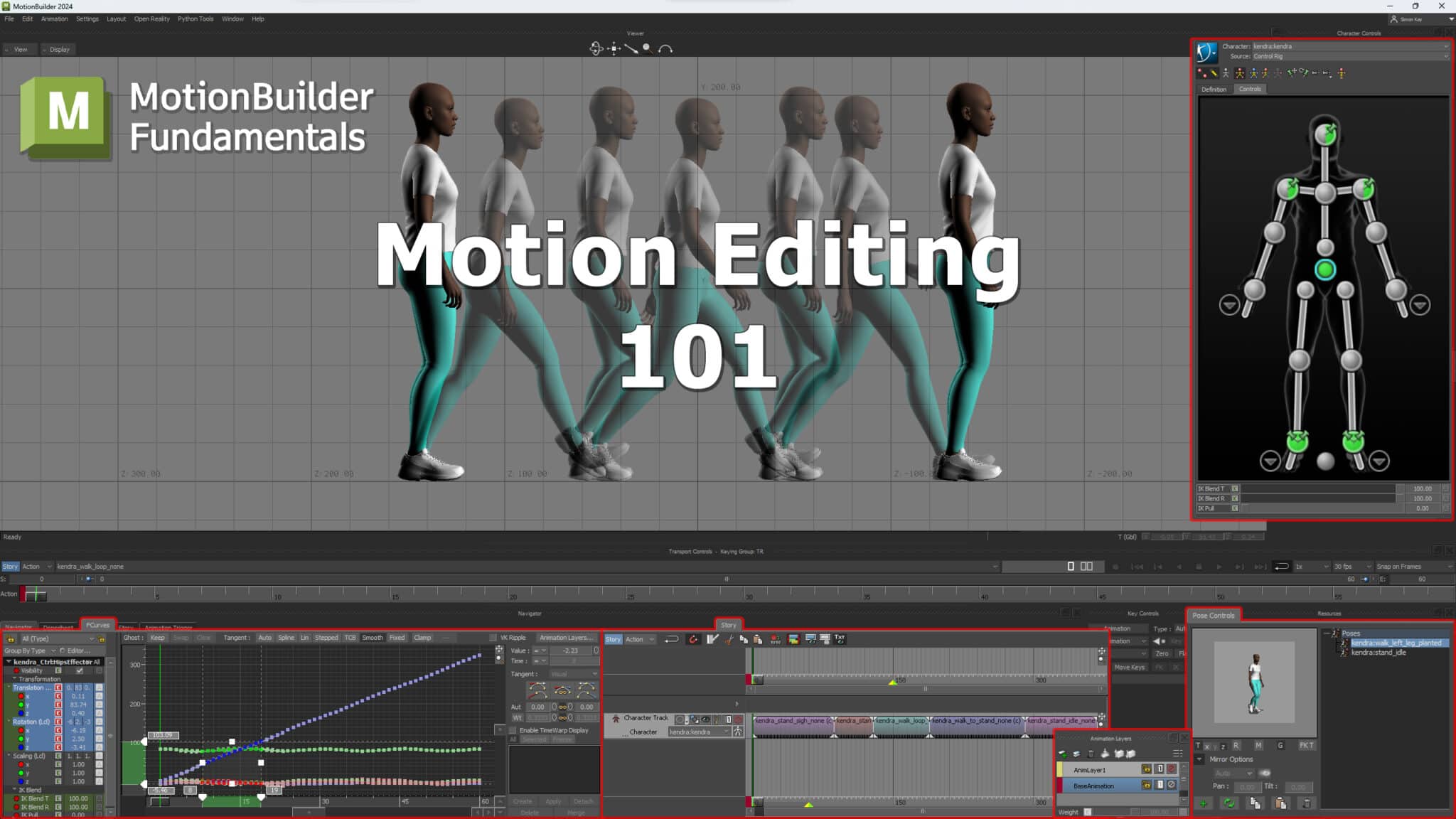Select the razor cut tool in the Story toolbar

pos(728,641)
